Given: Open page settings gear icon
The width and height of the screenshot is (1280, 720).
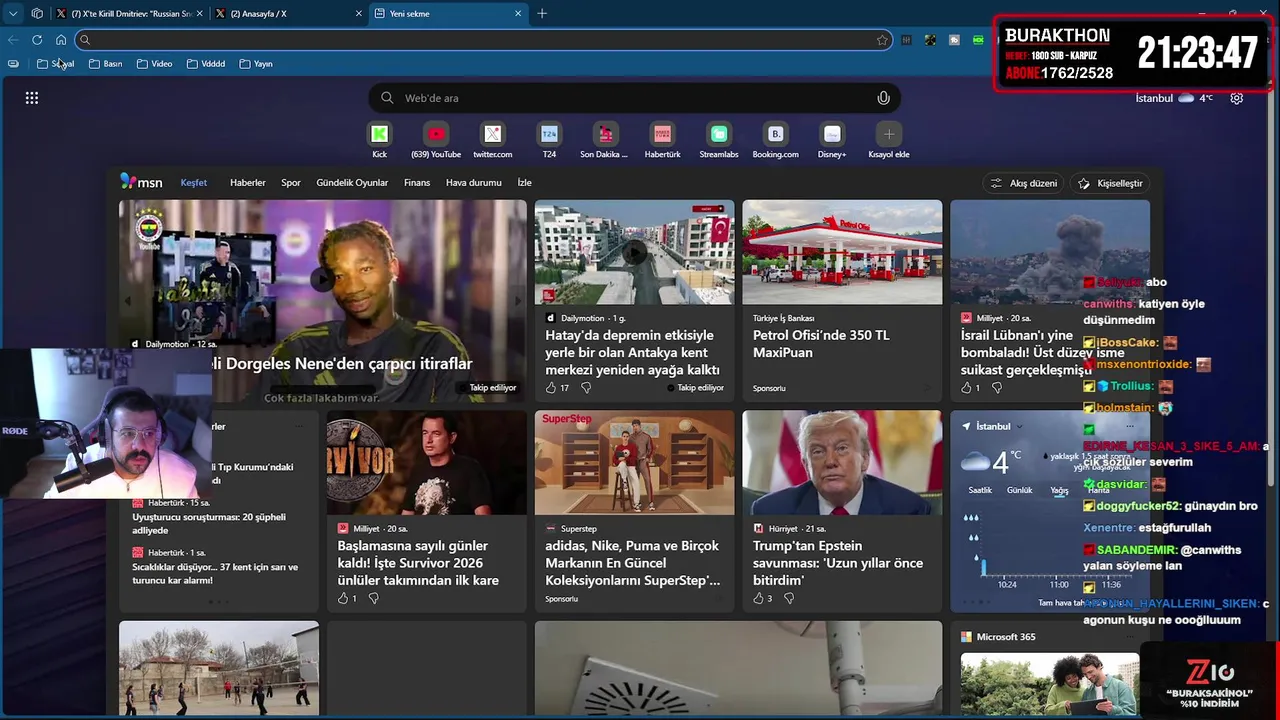Looking at the screenshot, I should tap(1237, 98).
